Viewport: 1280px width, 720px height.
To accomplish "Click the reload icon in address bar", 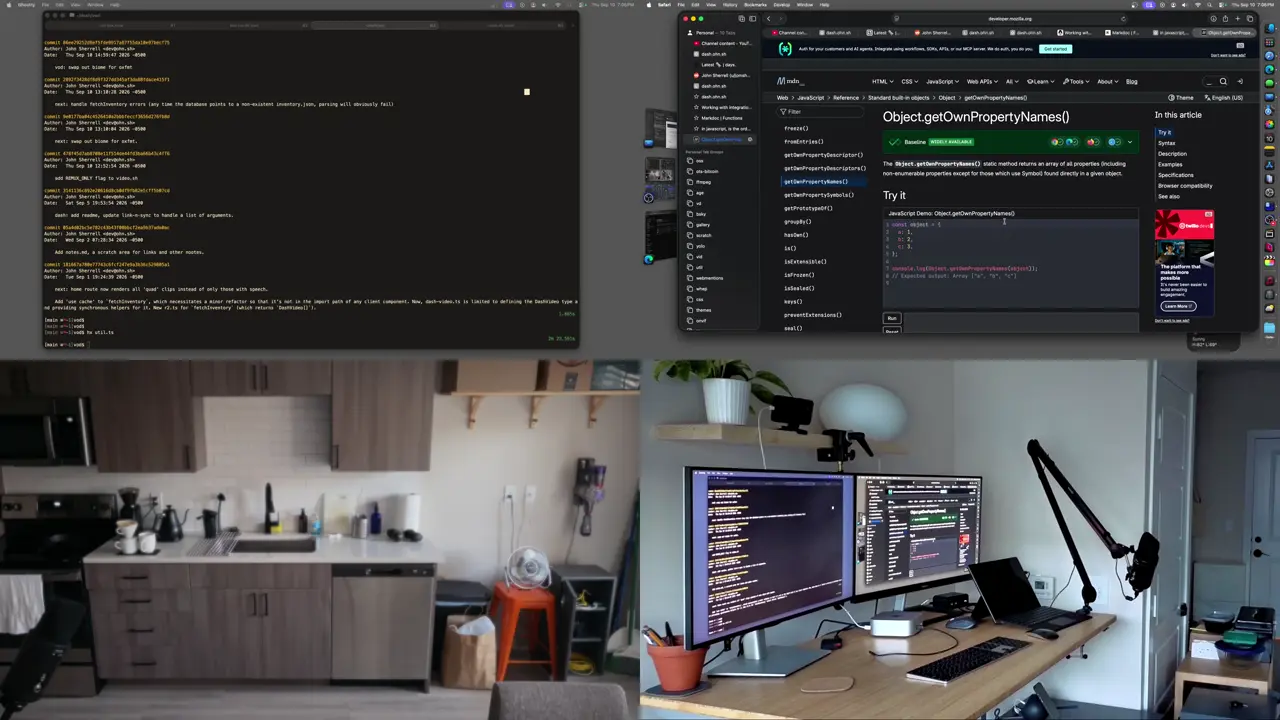I will click(1123, 18).
